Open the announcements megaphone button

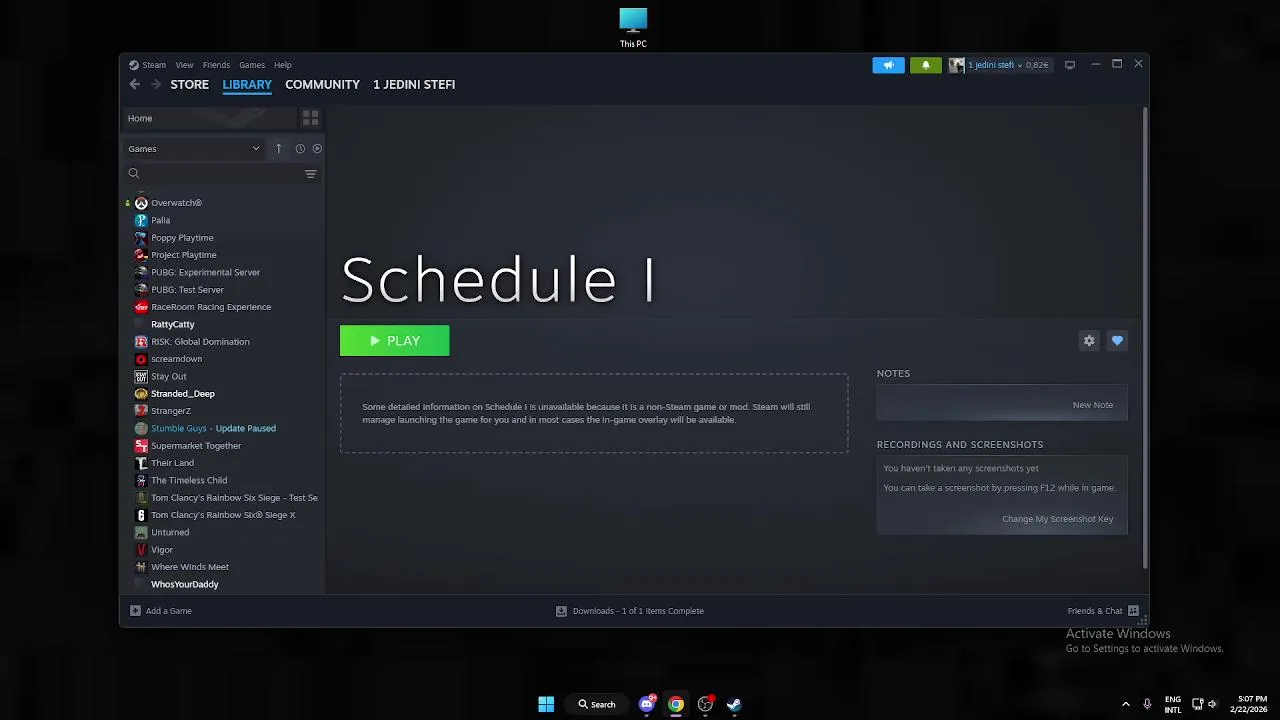coord(888,65)
